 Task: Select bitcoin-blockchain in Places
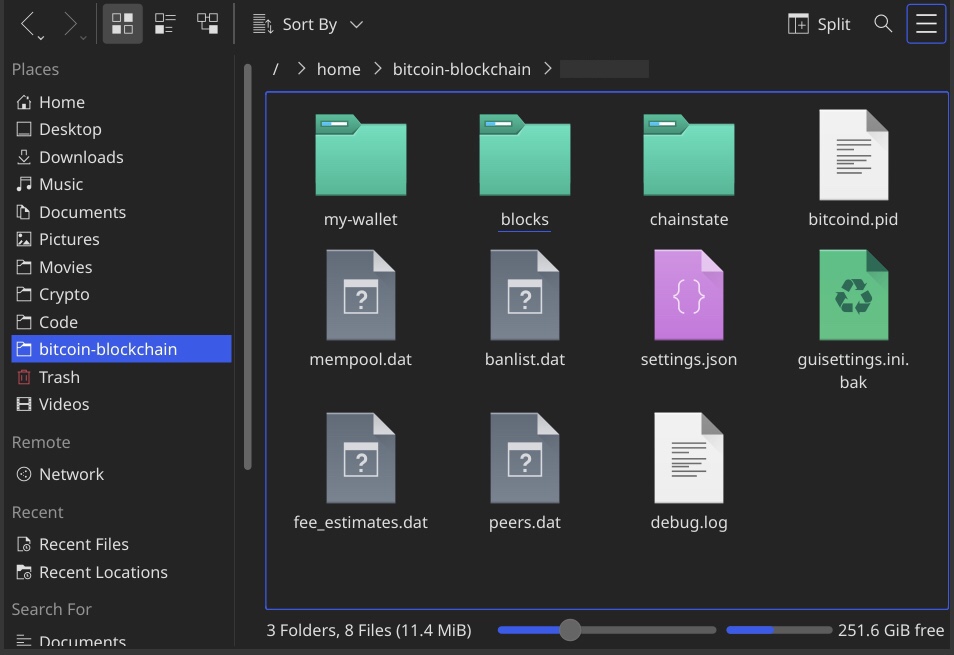[121, 349]
